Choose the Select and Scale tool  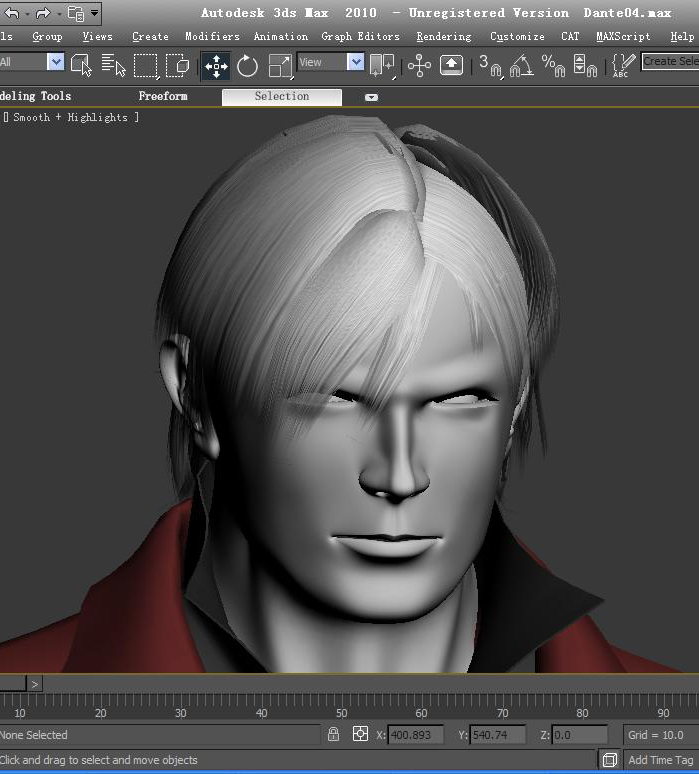(x=280, y=65)
